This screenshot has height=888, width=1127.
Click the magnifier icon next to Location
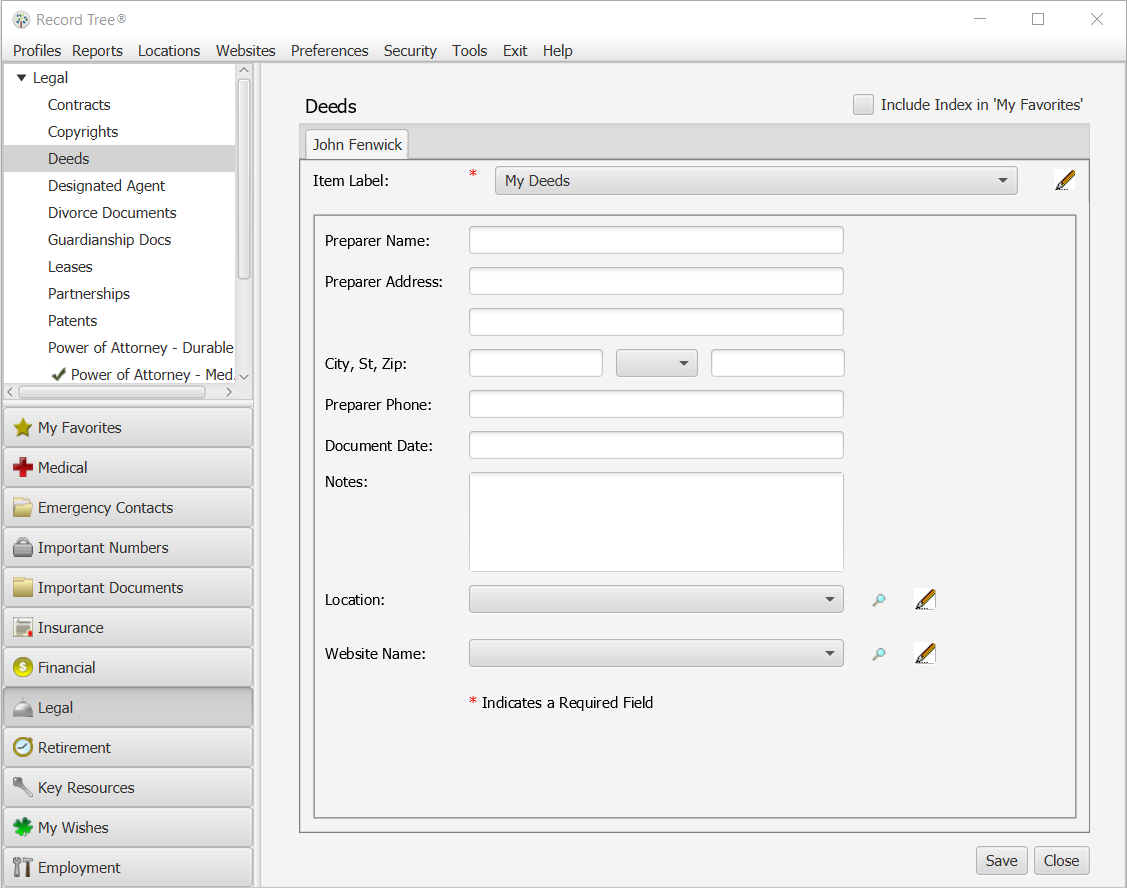click(x=878, y=599)
